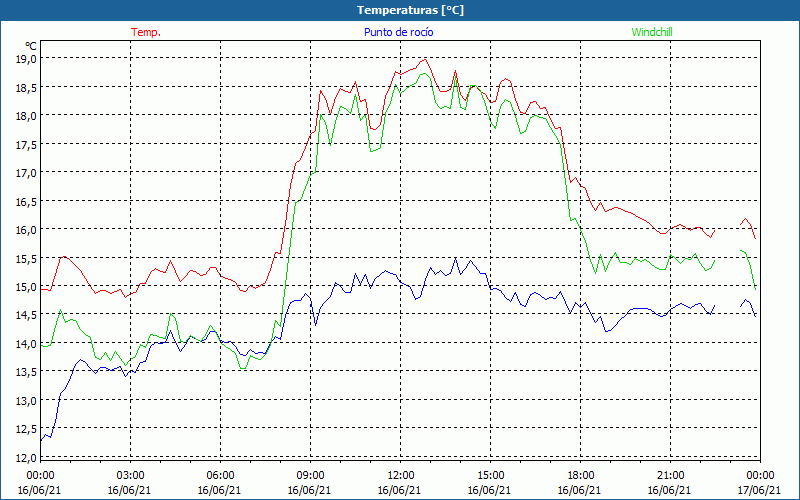Viewport: 800px width, 500px height.
Task: Click the '14,0' y-axis value
Action: tap(26, 343)
